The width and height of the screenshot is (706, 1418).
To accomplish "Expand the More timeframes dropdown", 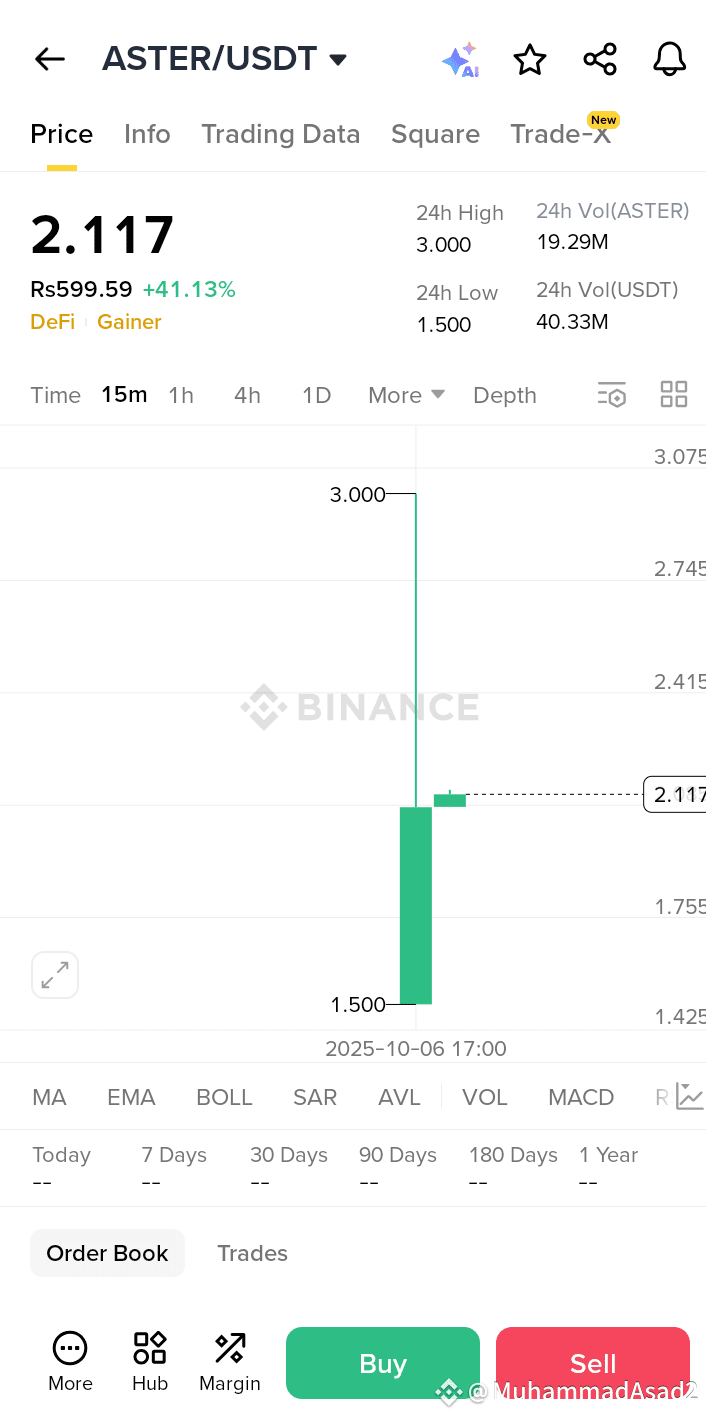I will 406,395.
